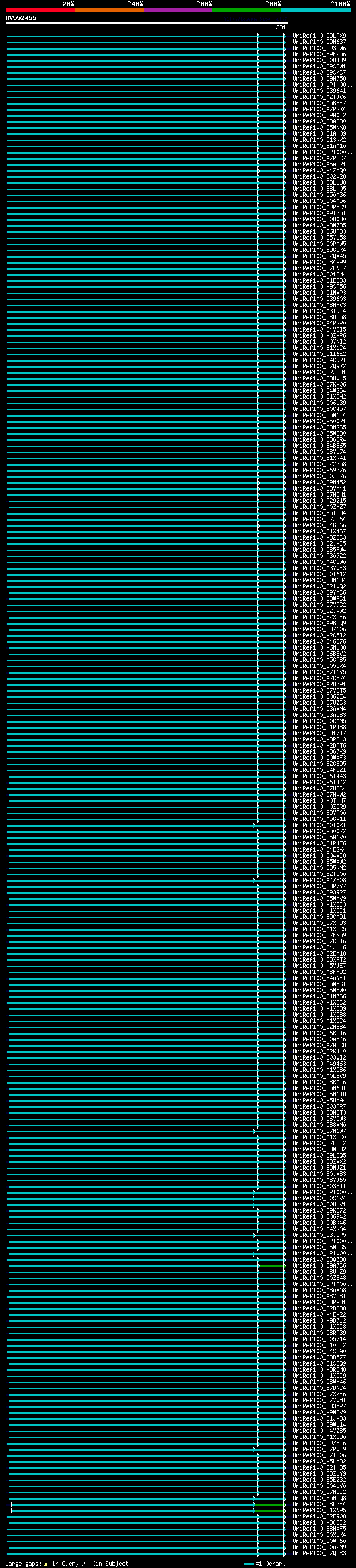This screenshot has height=1568, width=356.
Task: Click the label UniRef100_Q2QV45
Action: (319, 256)
